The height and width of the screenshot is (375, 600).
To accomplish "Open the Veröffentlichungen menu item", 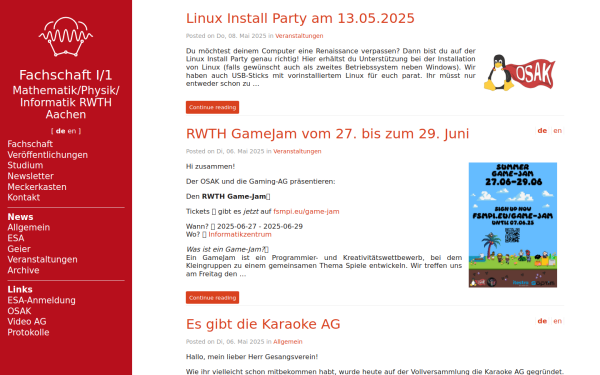I will tap(47, 155).
